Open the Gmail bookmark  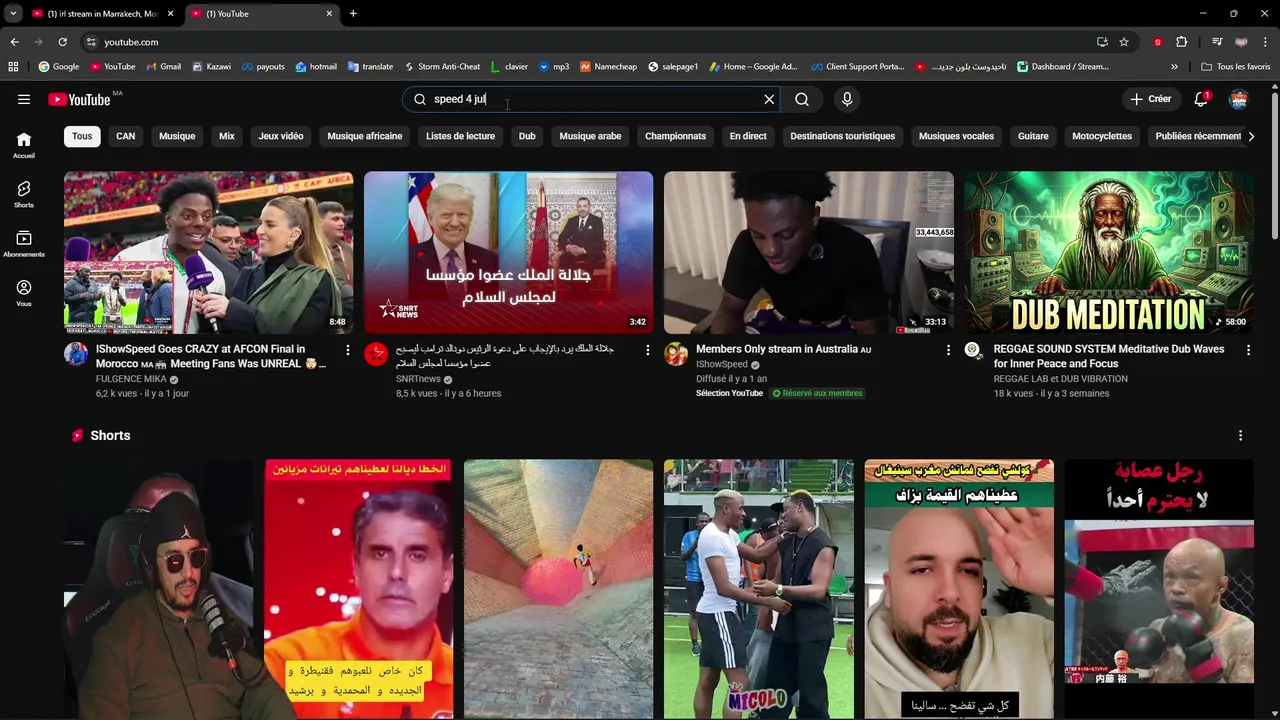pyautogui.click(x=163, y=67)
